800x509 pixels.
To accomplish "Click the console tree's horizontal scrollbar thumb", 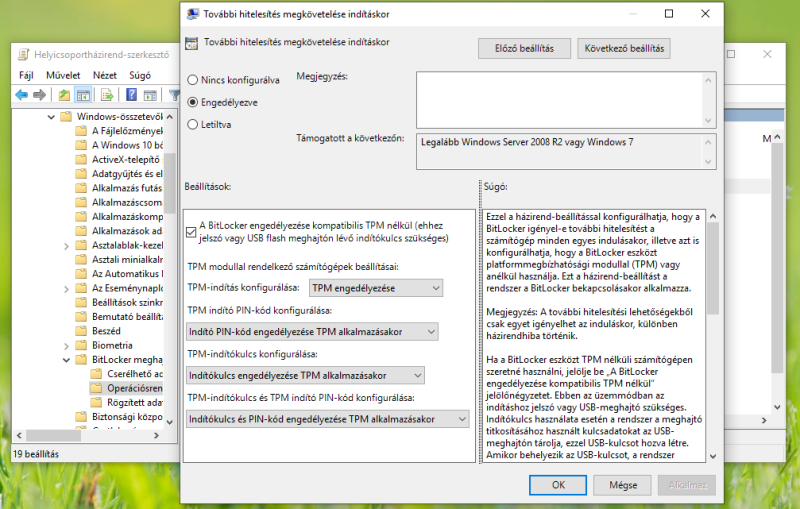I will pos(54,436).
